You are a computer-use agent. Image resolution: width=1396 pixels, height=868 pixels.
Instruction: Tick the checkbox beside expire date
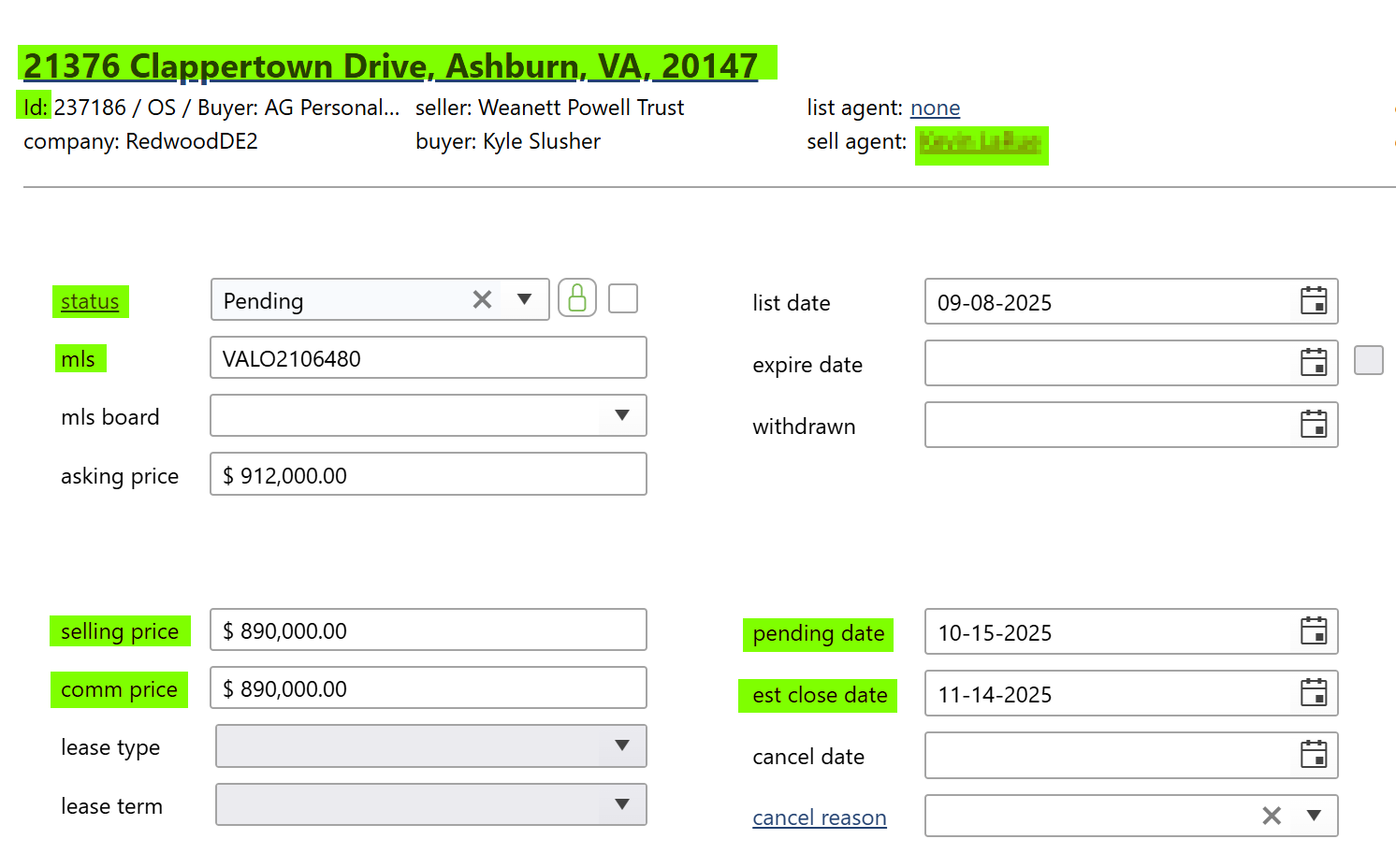(1369, 360)
